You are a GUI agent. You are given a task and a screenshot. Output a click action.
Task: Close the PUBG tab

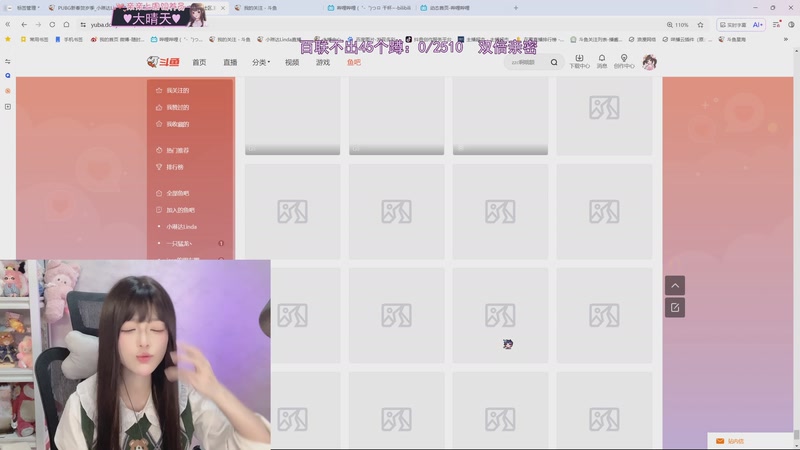pyautogui.click(x=222, y=8)
